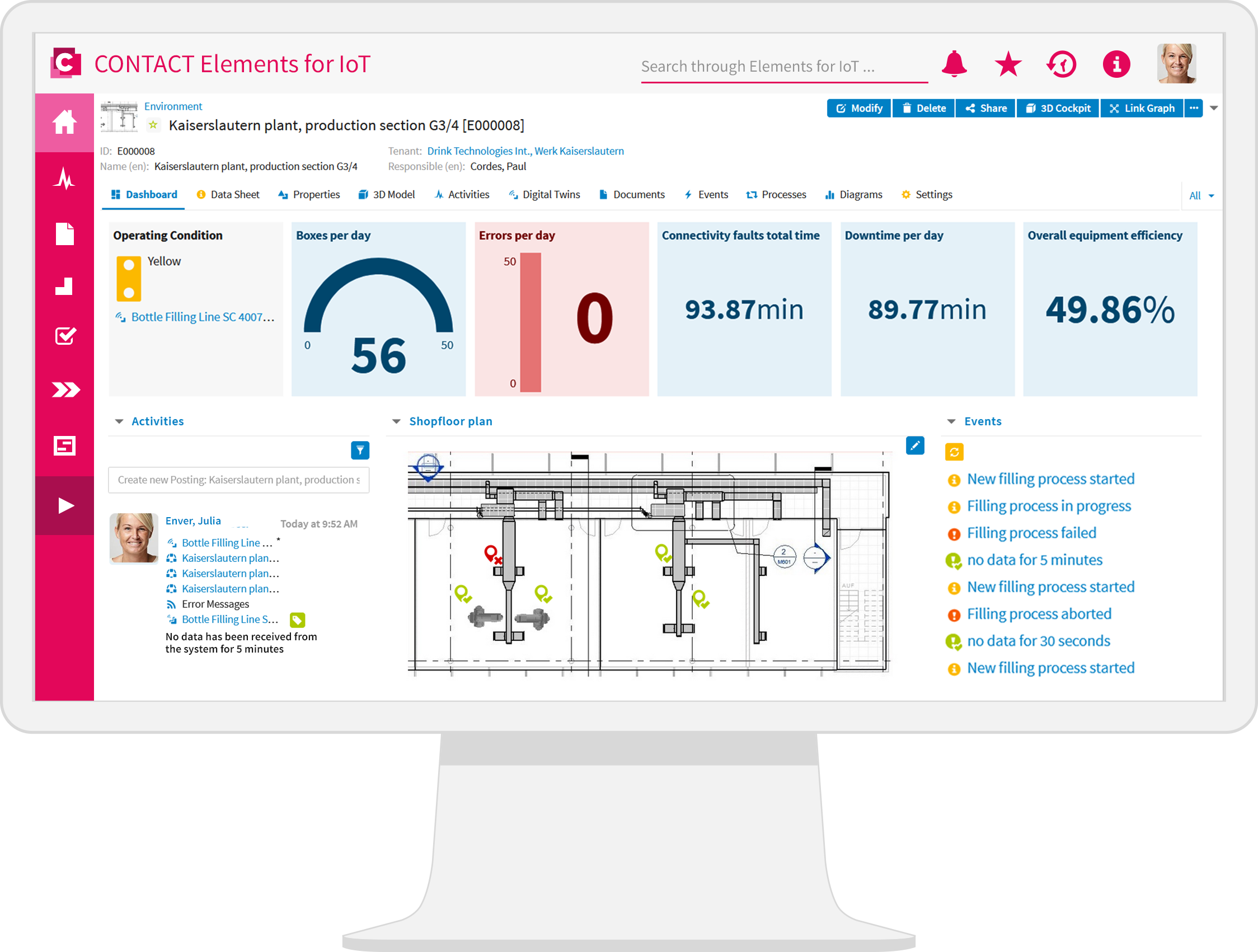Click red error marker on shopfloor plan
This screenshot has height=952, width=1258.
tap(492, 554)
